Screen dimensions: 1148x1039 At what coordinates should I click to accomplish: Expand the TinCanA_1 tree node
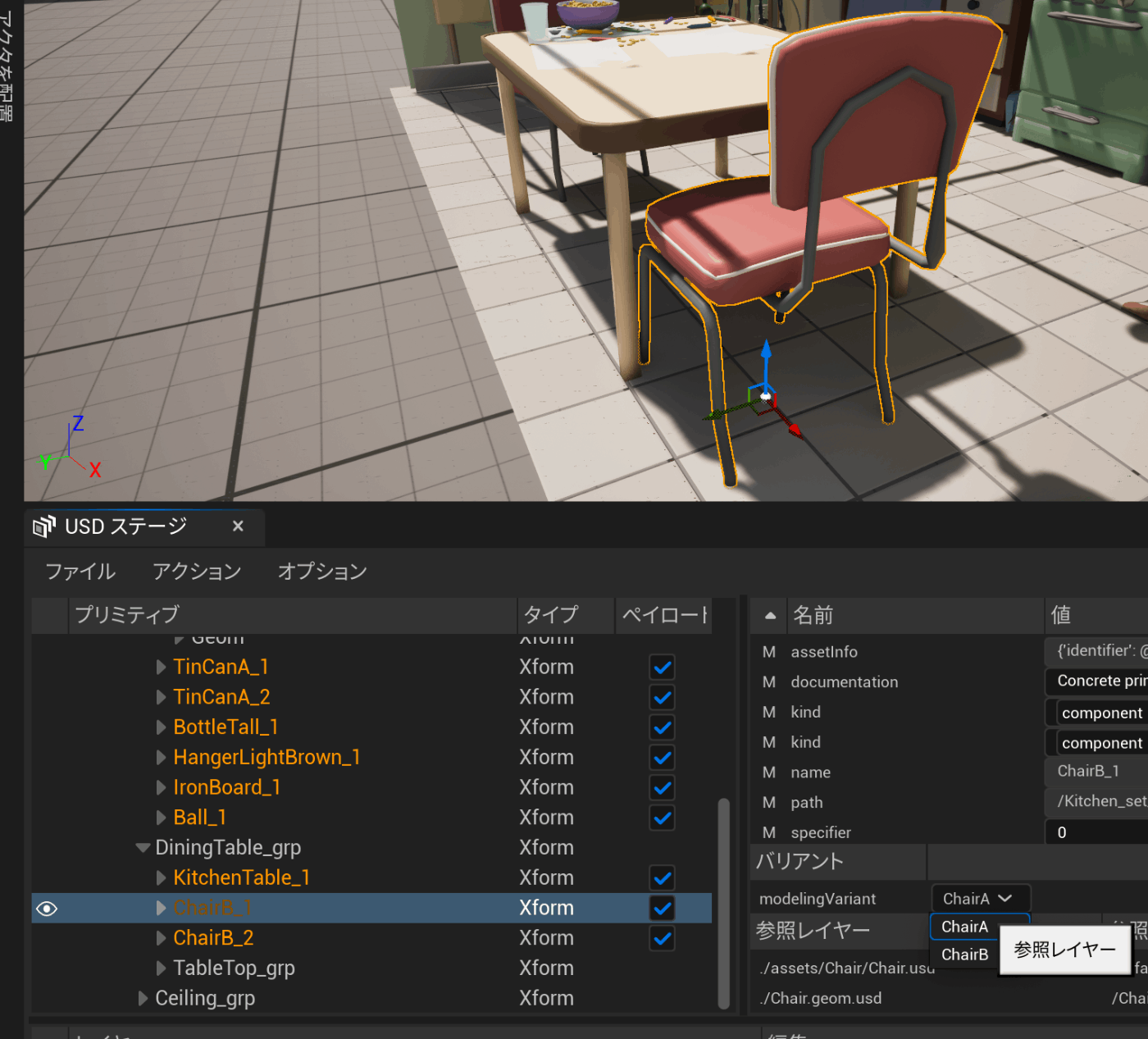(x=162, y=668)
